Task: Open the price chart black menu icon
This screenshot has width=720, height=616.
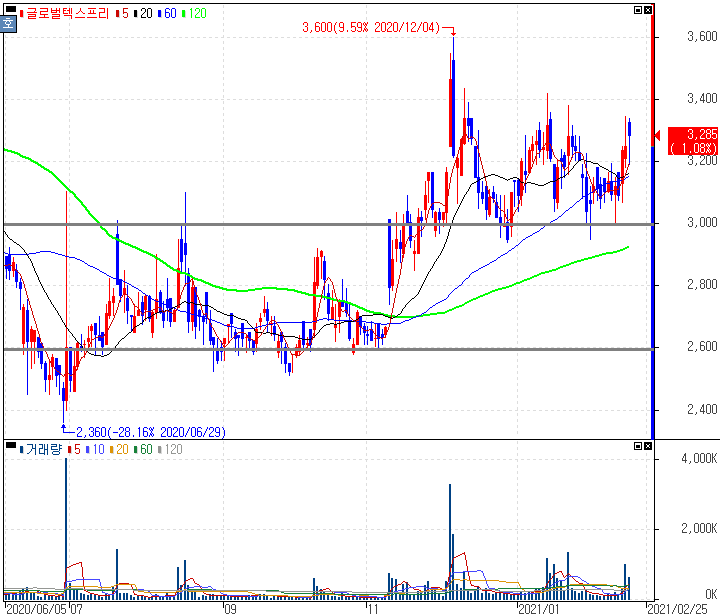Action: [10, 9]
